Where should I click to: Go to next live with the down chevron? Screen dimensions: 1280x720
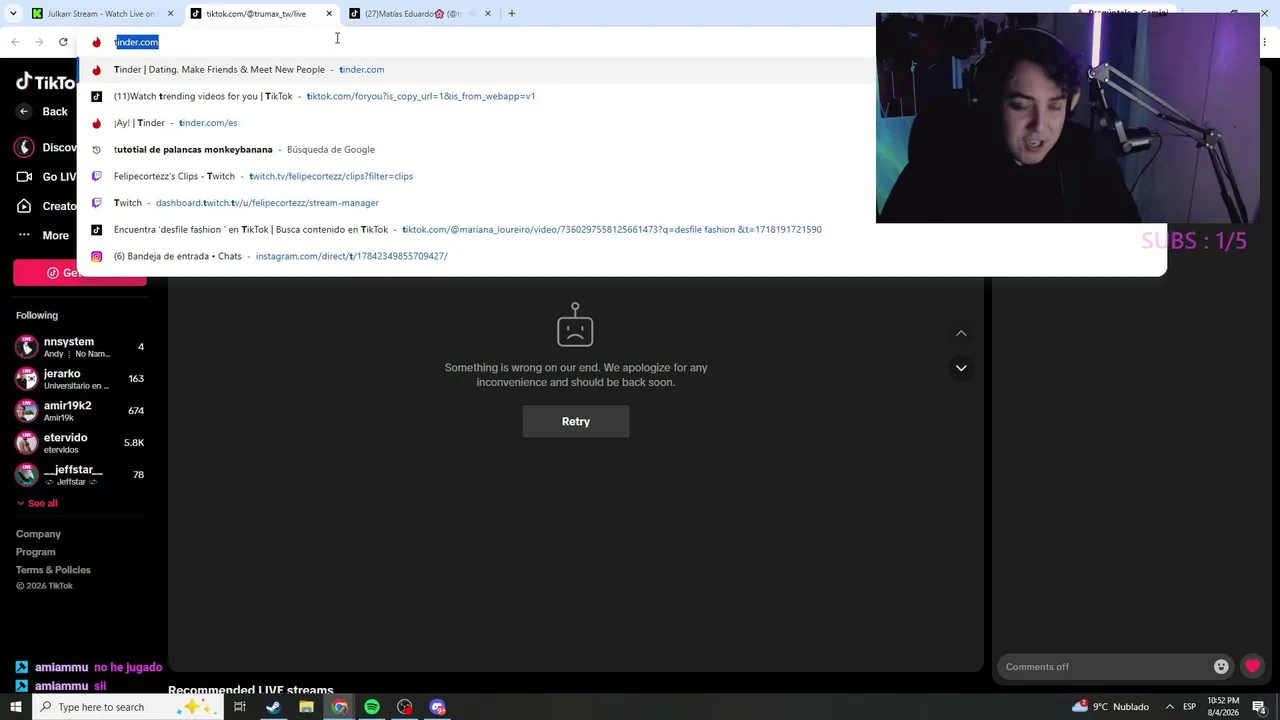pos(961,368)
